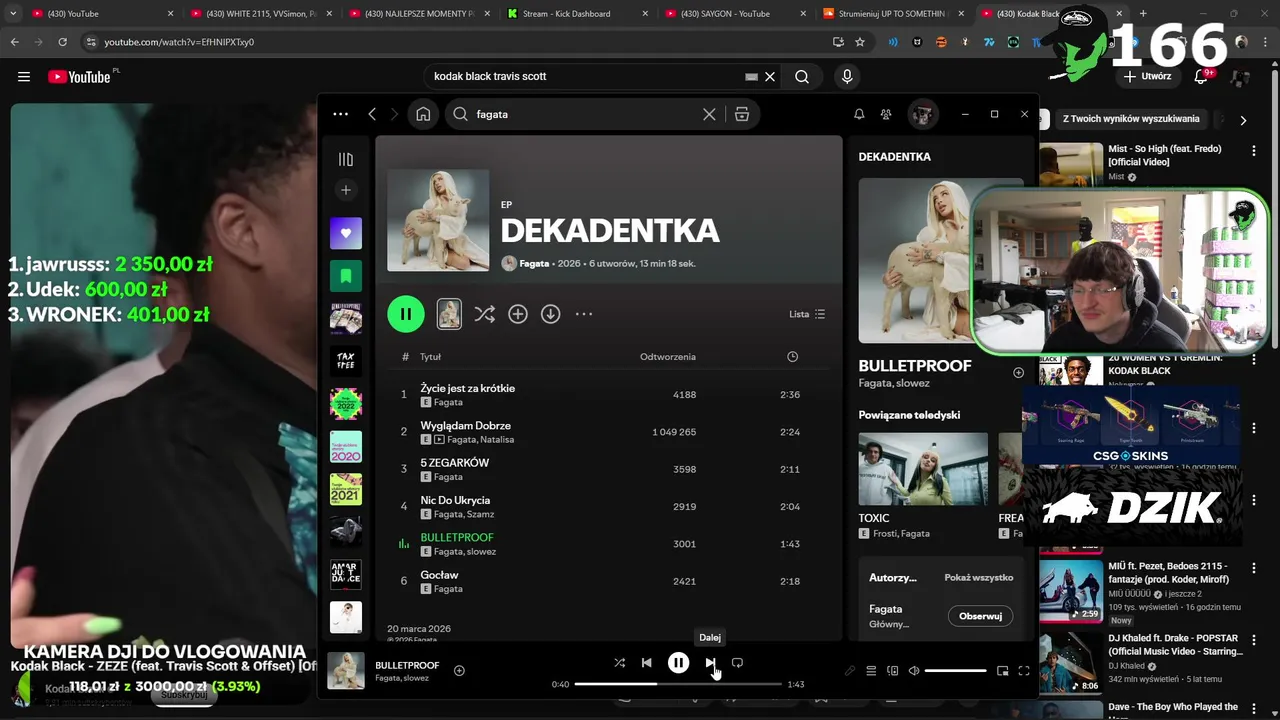Bookmark this page with star icon
Screen dimensions: 1280x720
pyautogui.click(x=860, y=42)
